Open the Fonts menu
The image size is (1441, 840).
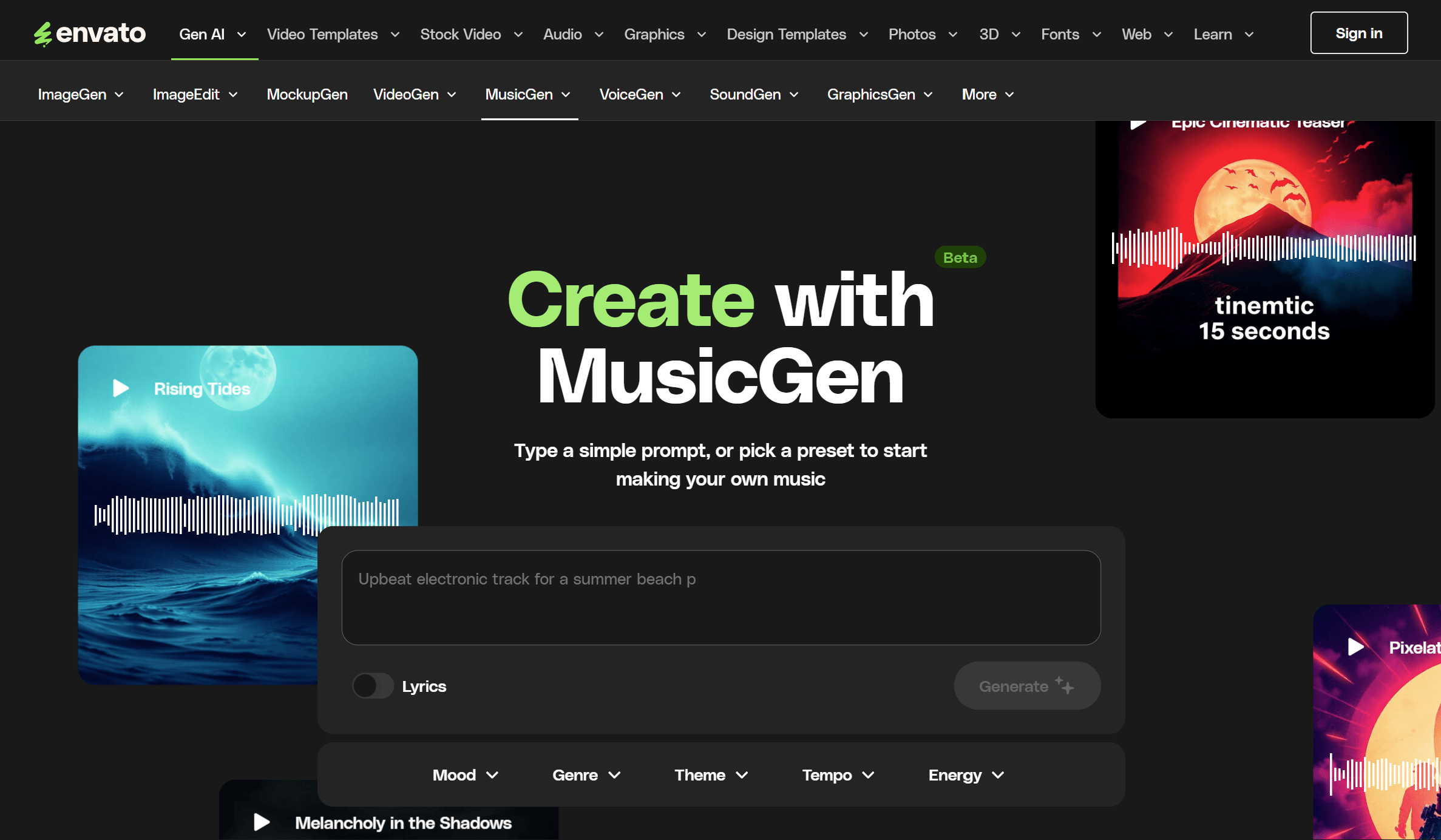1071,35
